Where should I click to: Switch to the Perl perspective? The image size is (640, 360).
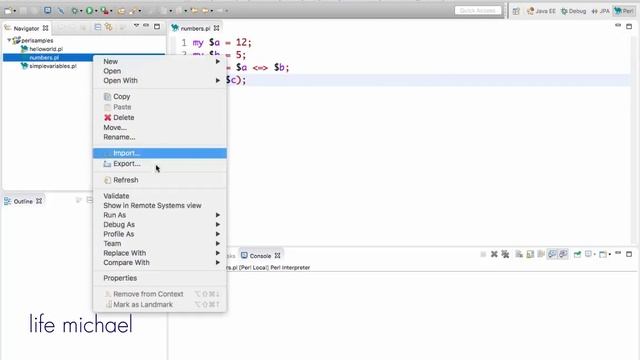click(x=624, y=11)
